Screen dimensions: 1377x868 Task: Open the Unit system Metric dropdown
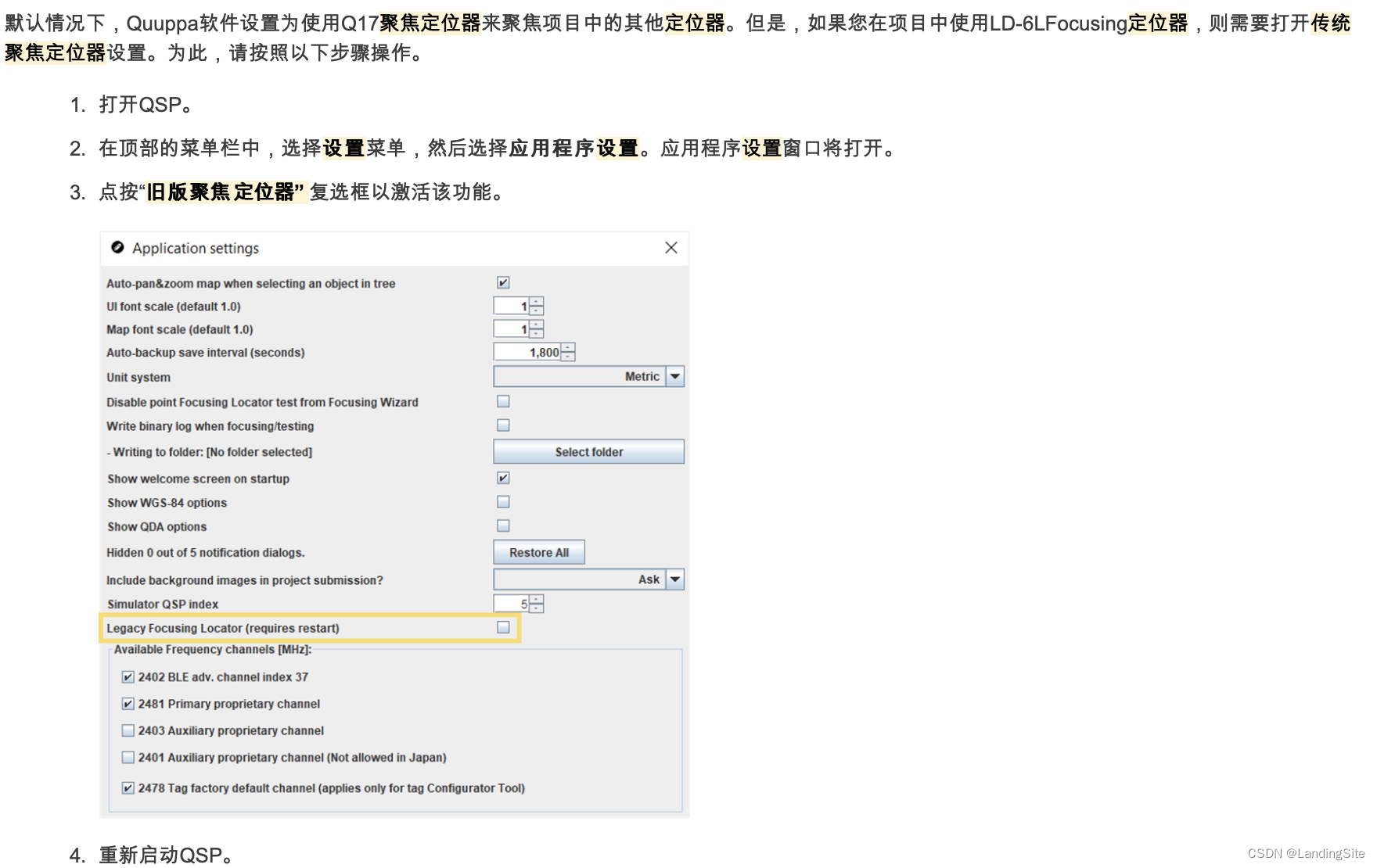coord(588,376)
